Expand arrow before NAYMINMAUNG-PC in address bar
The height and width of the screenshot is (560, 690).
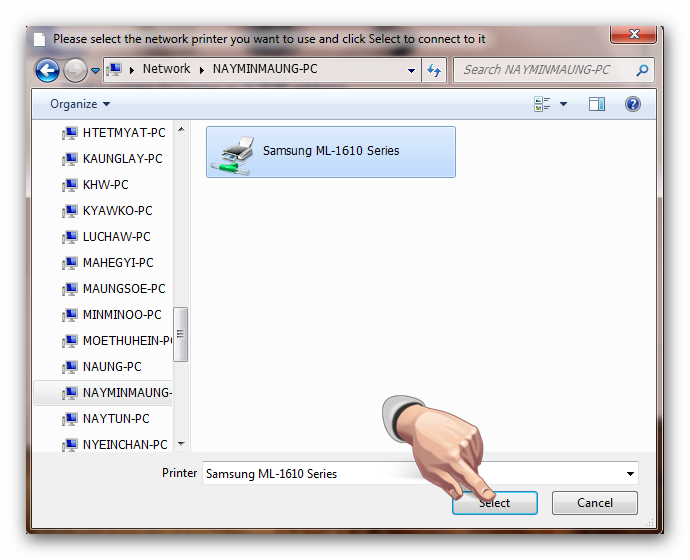coord(202,70)
